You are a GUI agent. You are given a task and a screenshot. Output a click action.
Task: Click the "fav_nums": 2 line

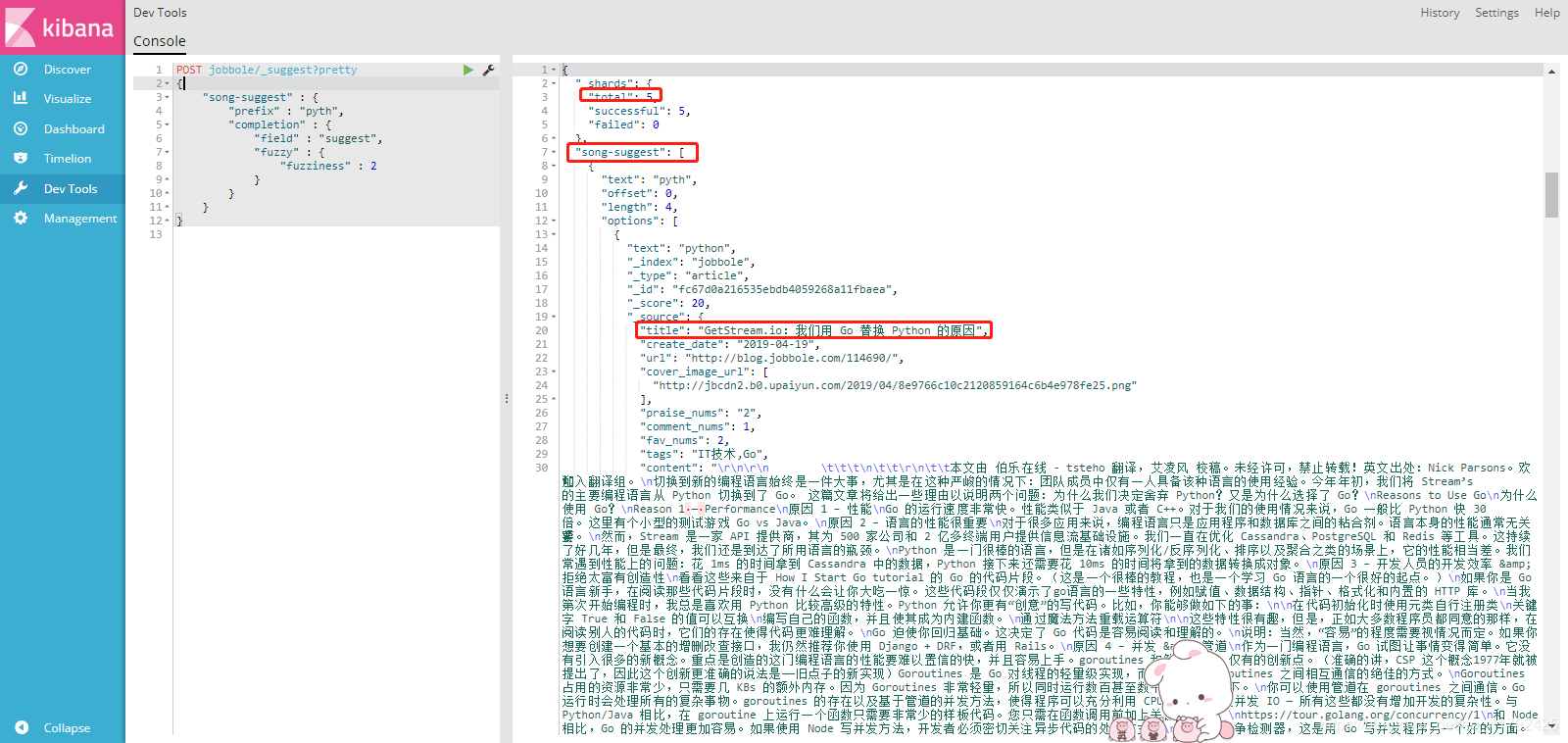pos(684,440)
